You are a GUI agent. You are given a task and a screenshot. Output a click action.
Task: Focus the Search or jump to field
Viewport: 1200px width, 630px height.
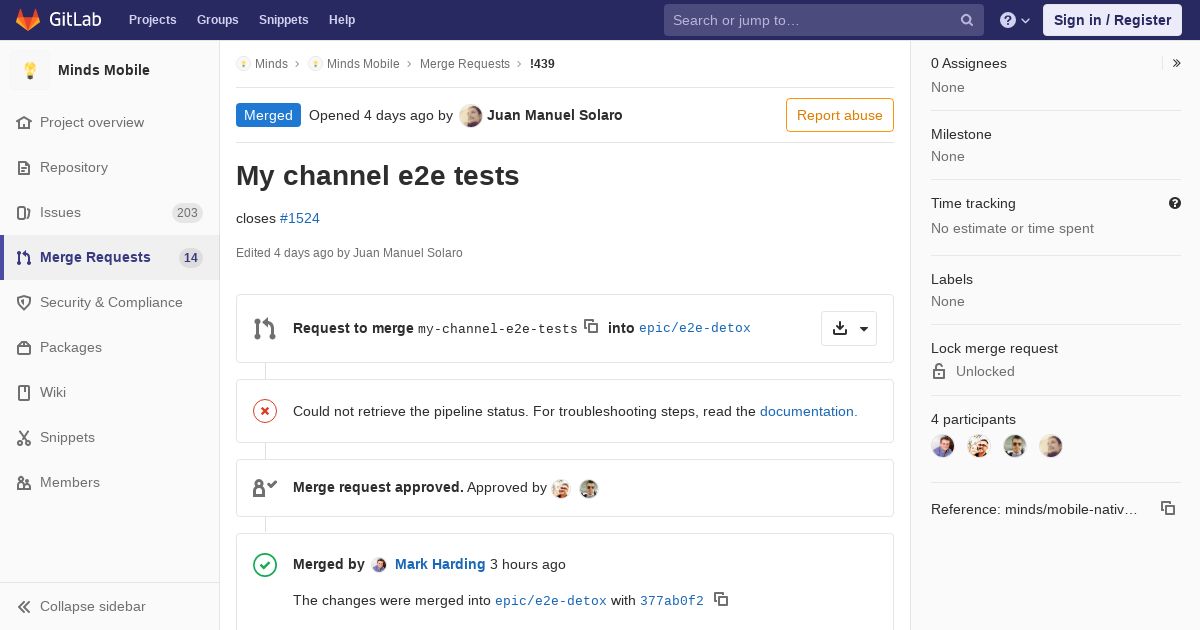coord(823,20)
